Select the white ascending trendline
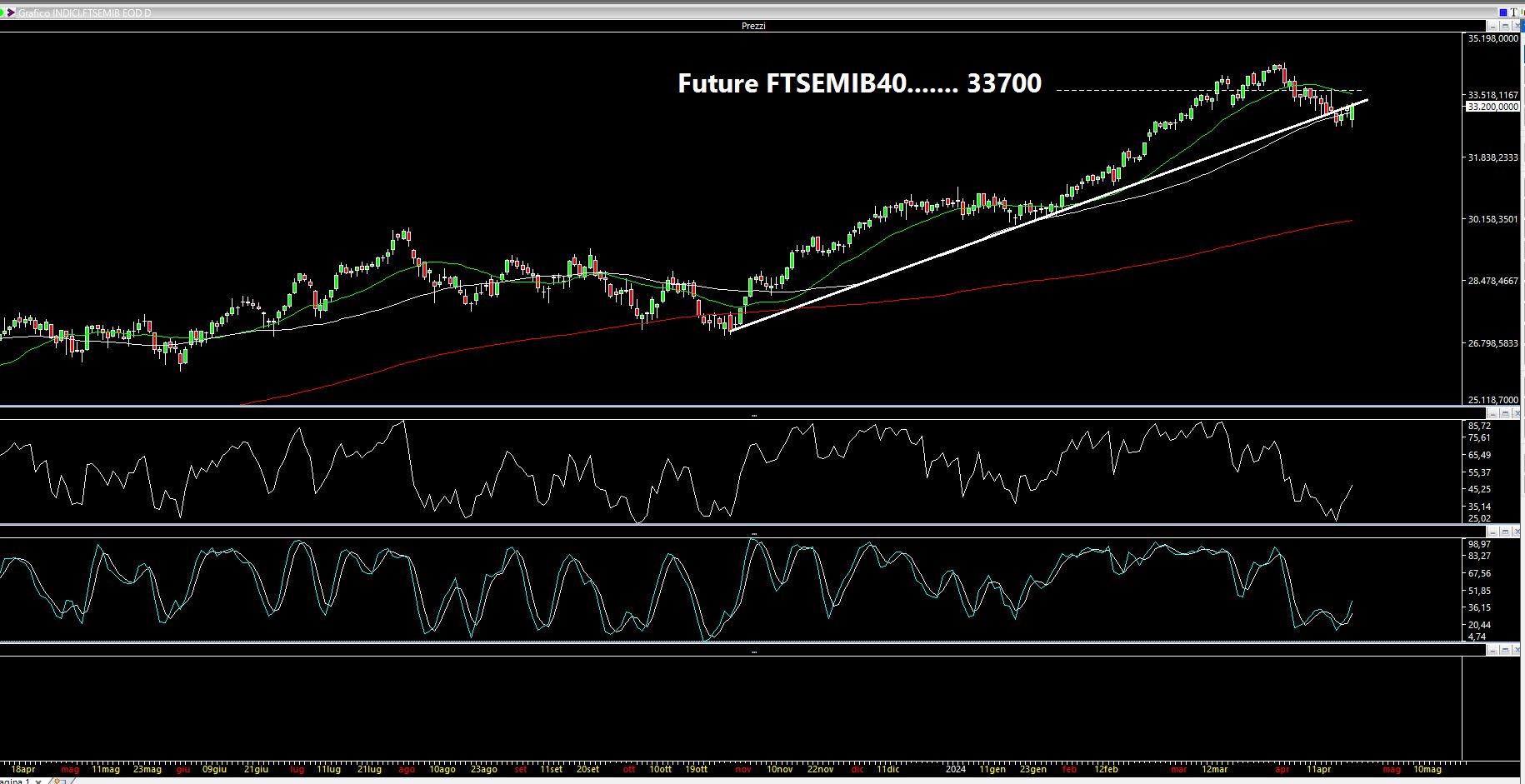The image size is (1525, 784). (x=1048, y=215)
